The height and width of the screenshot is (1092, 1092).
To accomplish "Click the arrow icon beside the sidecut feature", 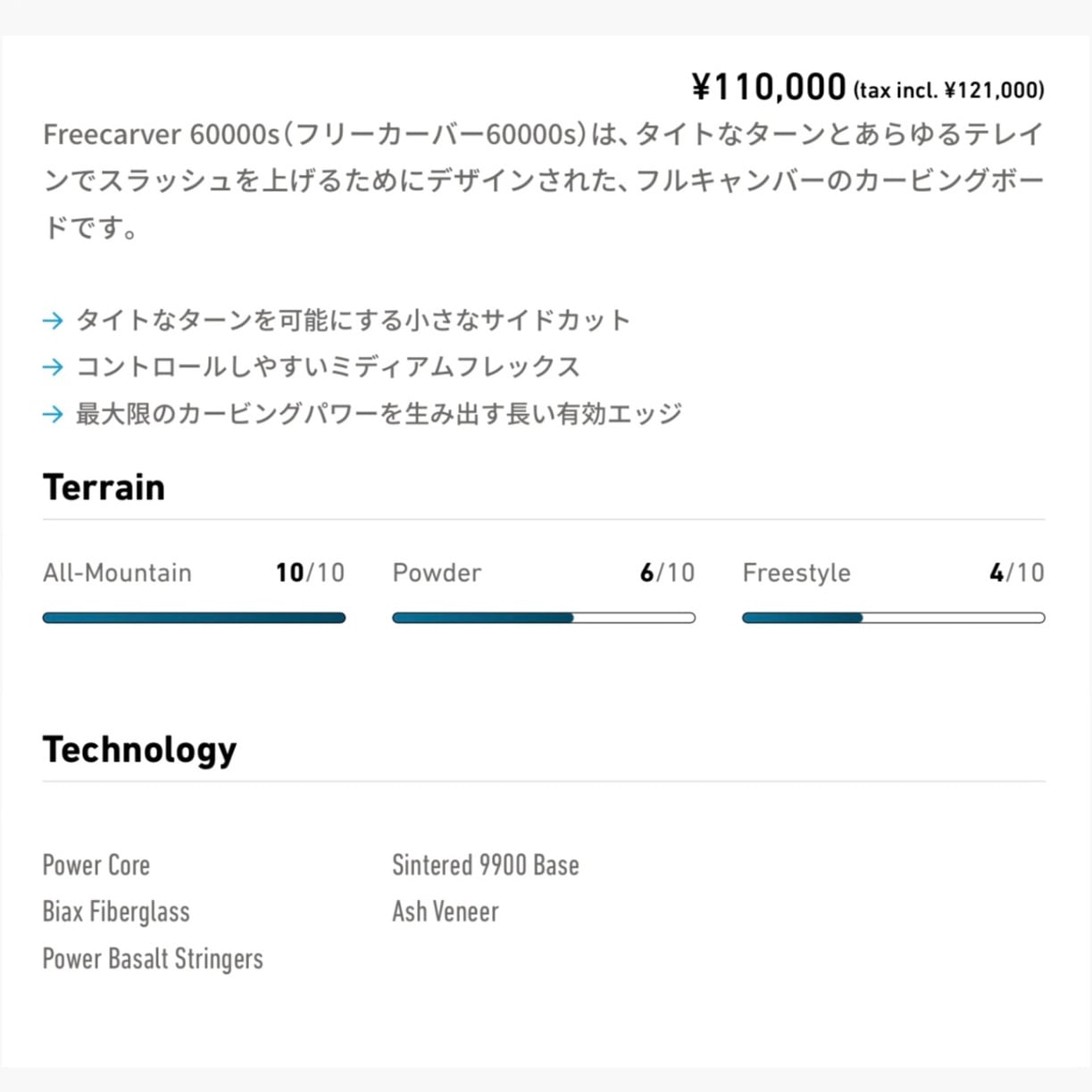I will pyautogui.click(x=53, y=321).
